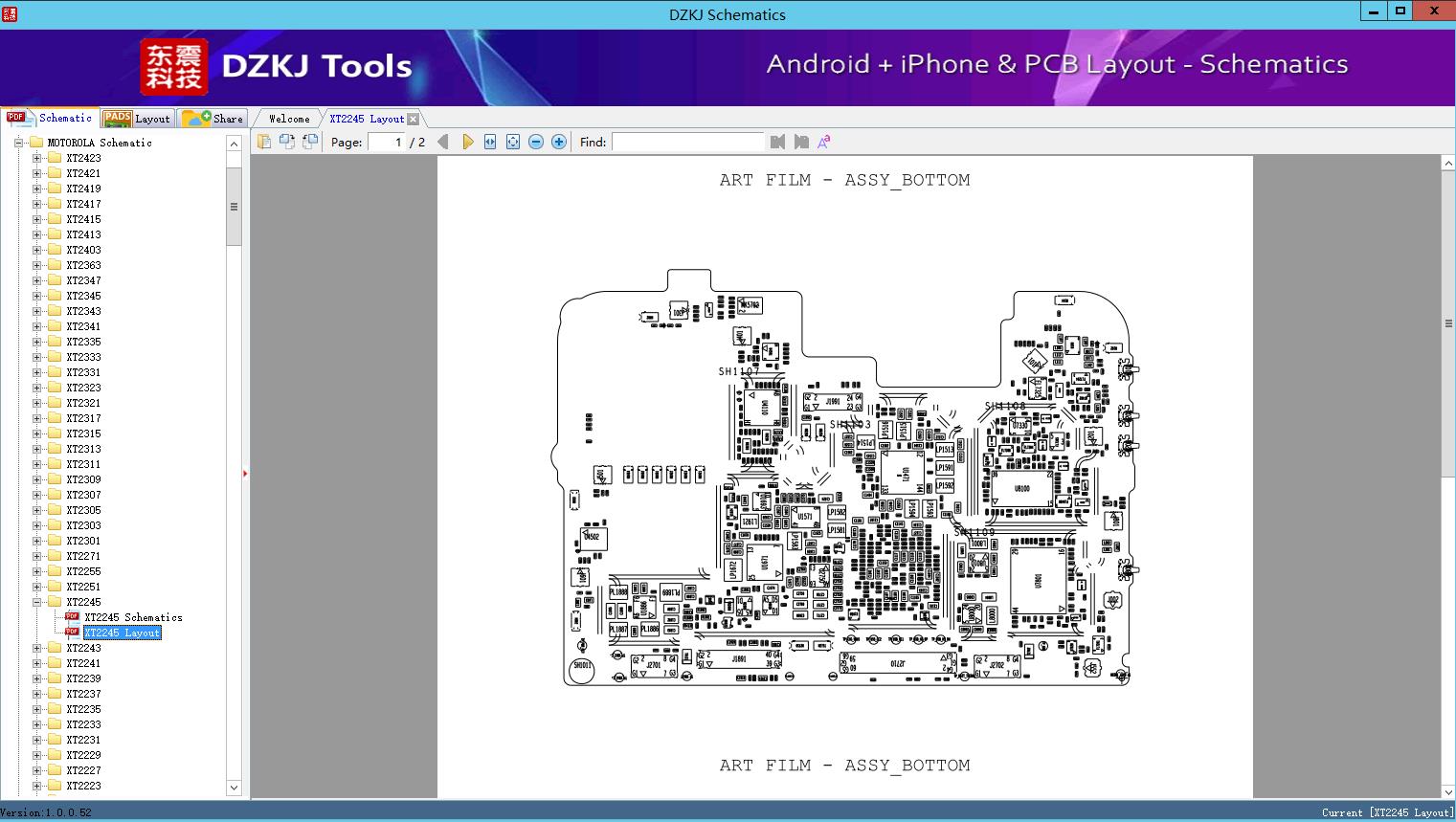Click the copy pages icon in toolbar
Viewport: 1456px width, 822px height.
click(x=263, y=142)
